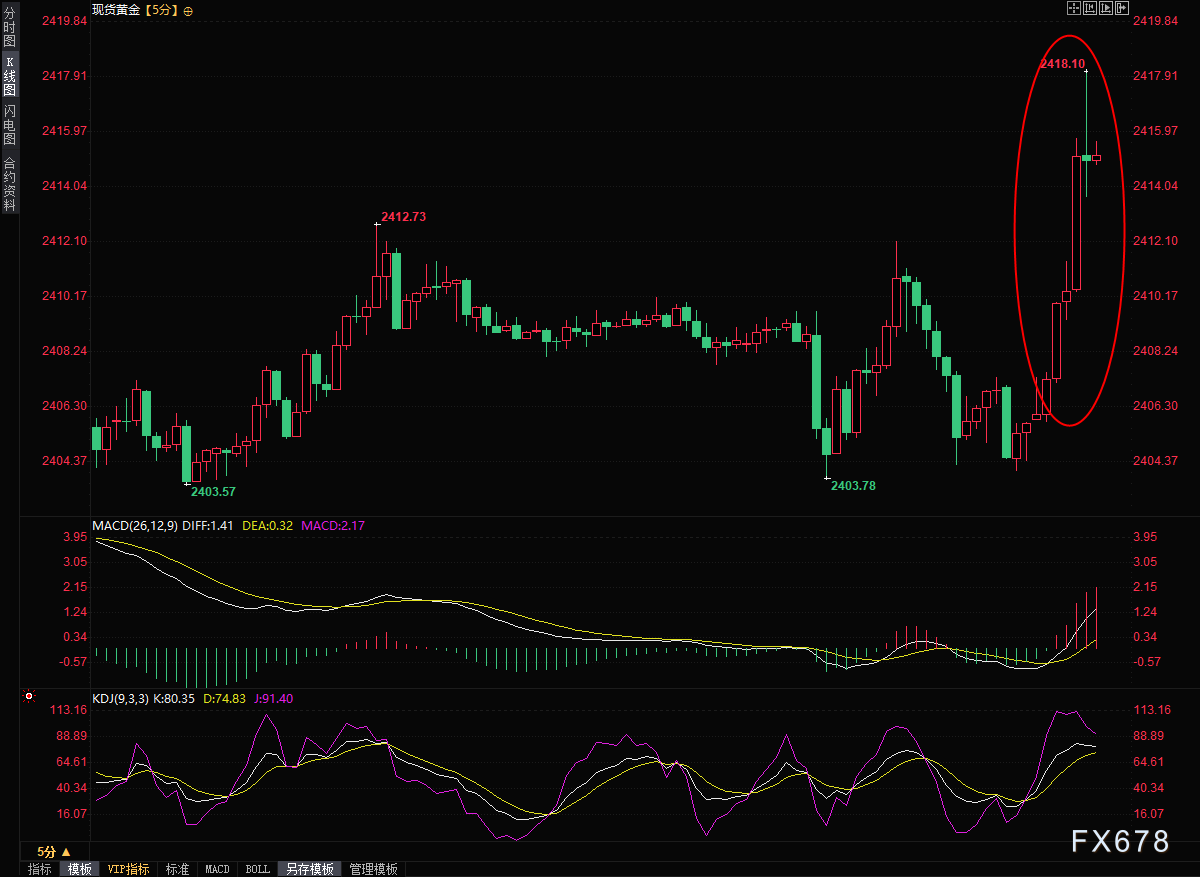Open the 闪电图 side tab
Image resolution: width=1200 pixels, height=877 pixels.
coord(9,125)
